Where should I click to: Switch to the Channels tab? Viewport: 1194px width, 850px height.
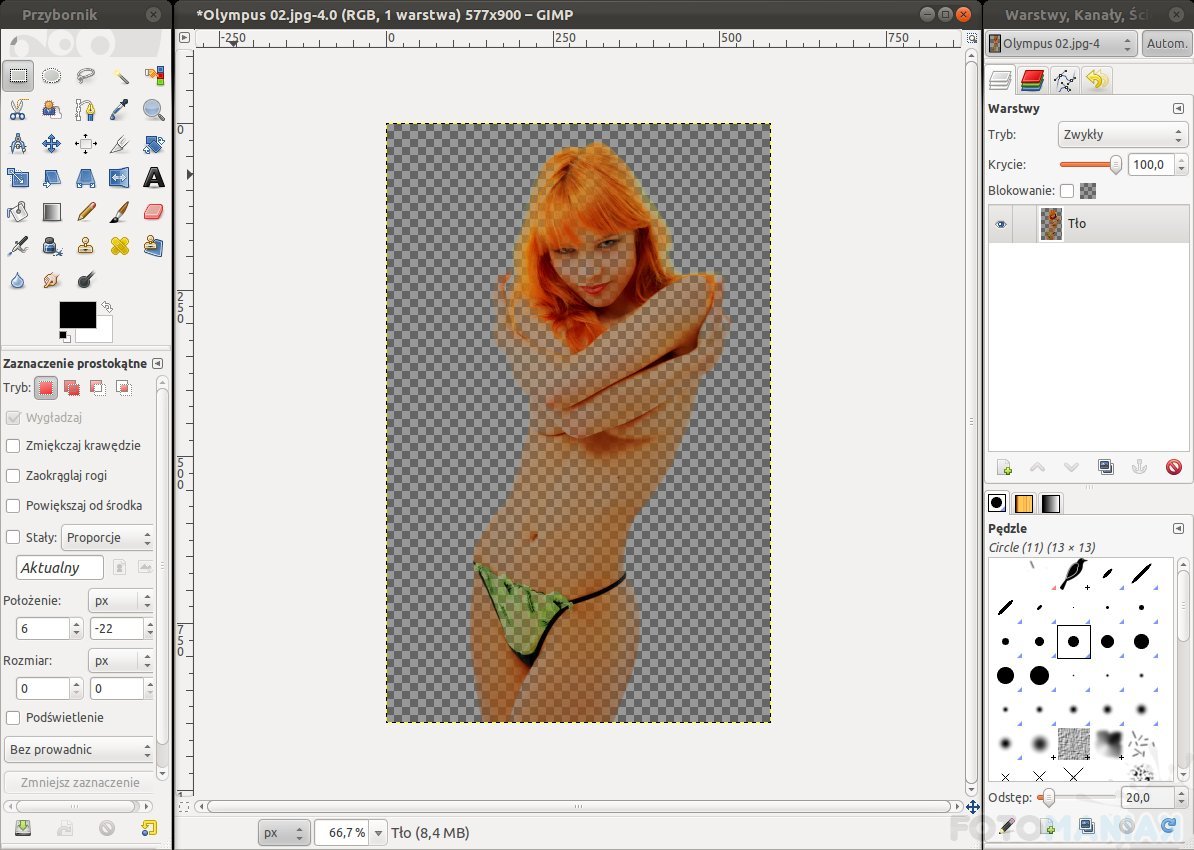coord(1032,80)
